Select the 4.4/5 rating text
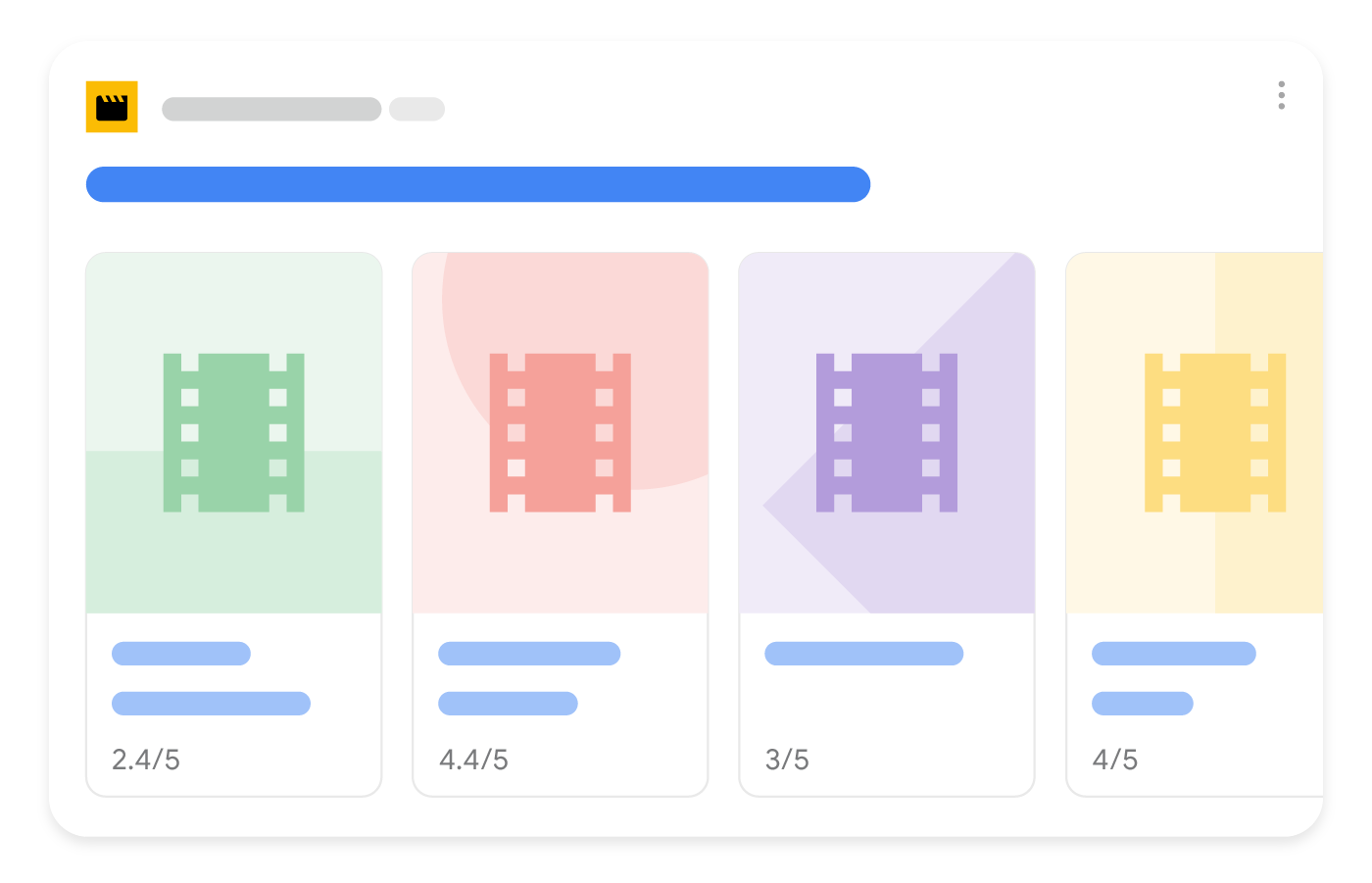Viewport: 1372px width, 883px height. coord(473,760)
